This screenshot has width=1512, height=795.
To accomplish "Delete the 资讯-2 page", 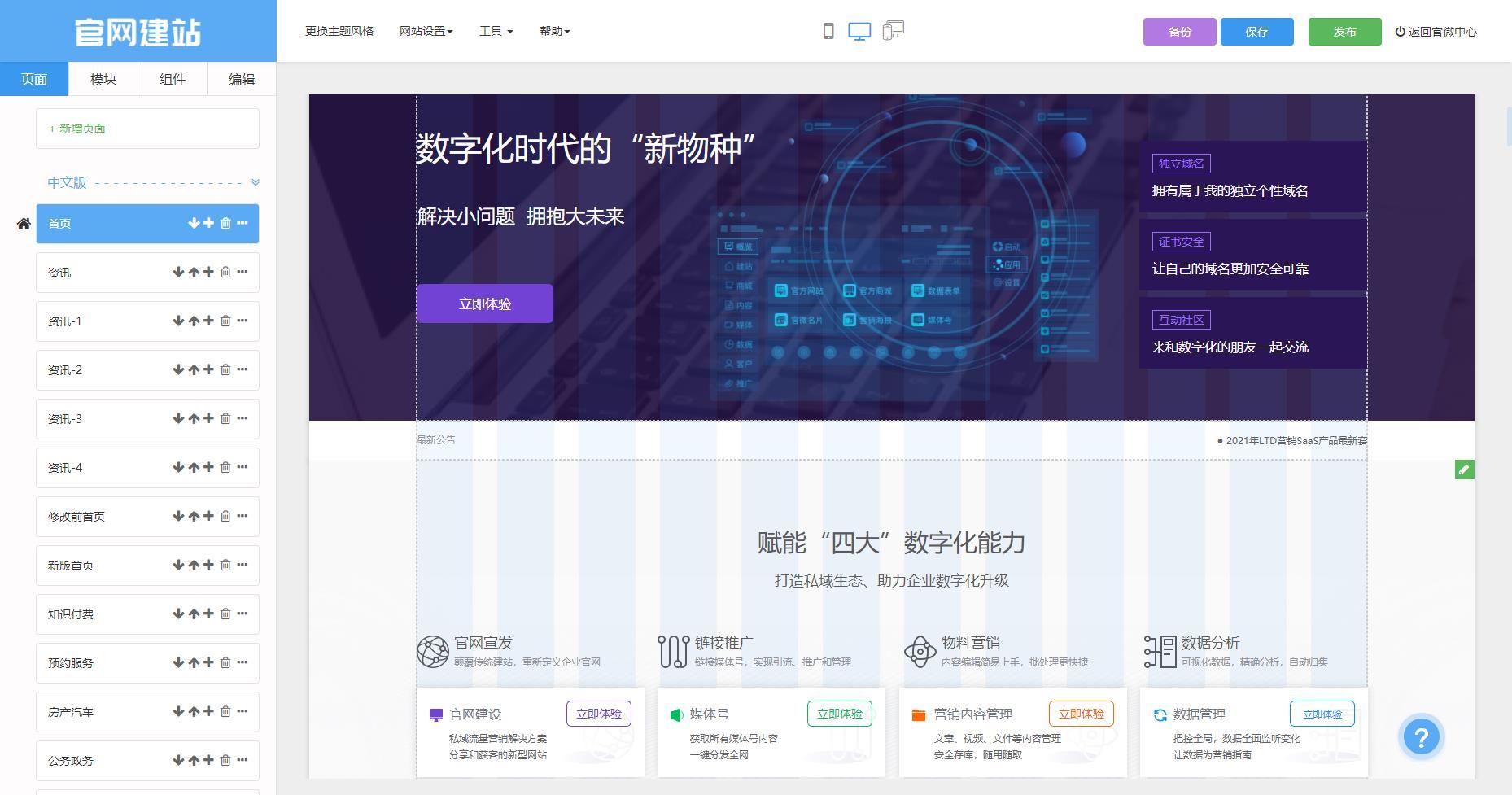I will [225, 369].
